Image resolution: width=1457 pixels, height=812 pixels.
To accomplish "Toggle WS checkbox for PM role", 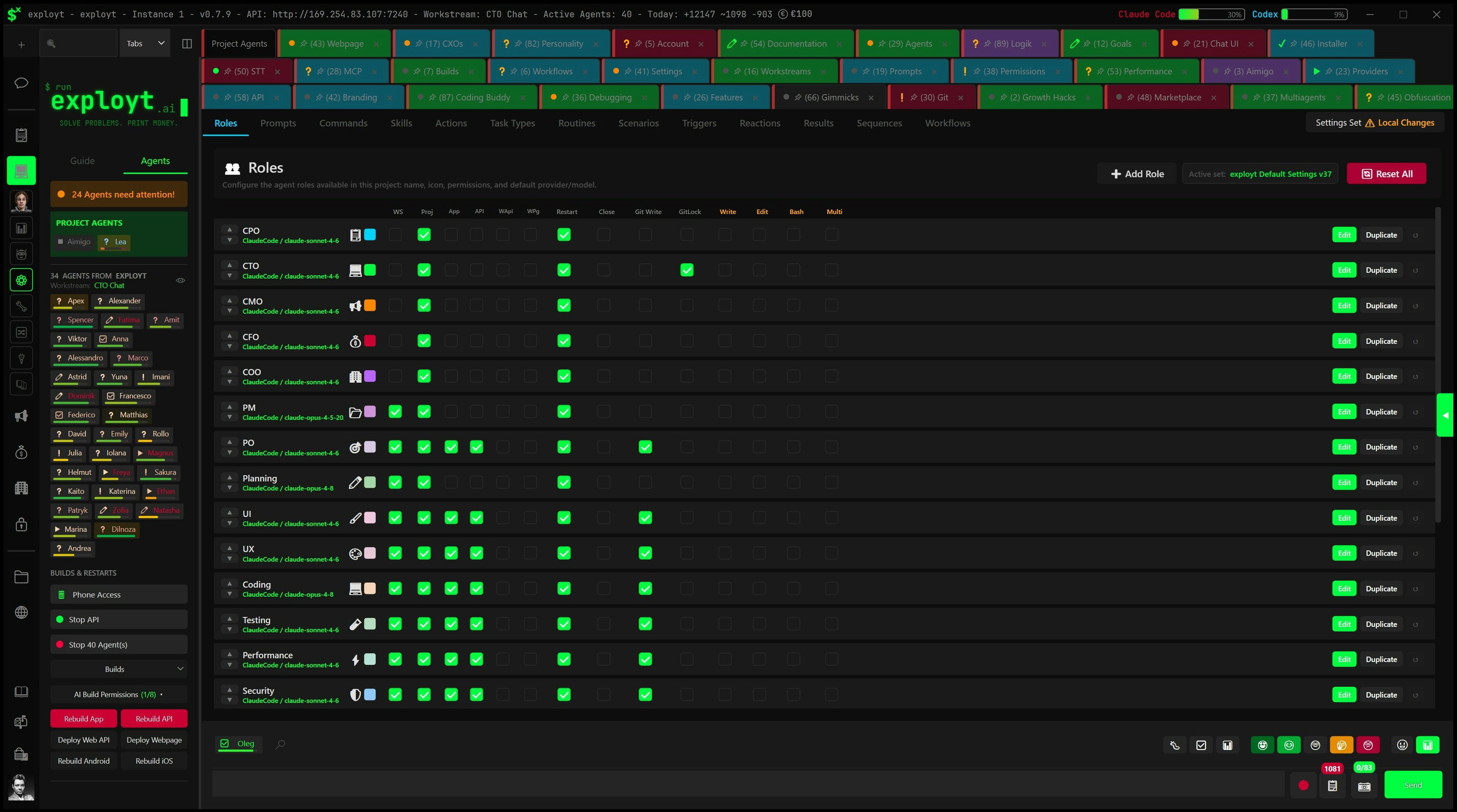I will (x=395, y=412).
